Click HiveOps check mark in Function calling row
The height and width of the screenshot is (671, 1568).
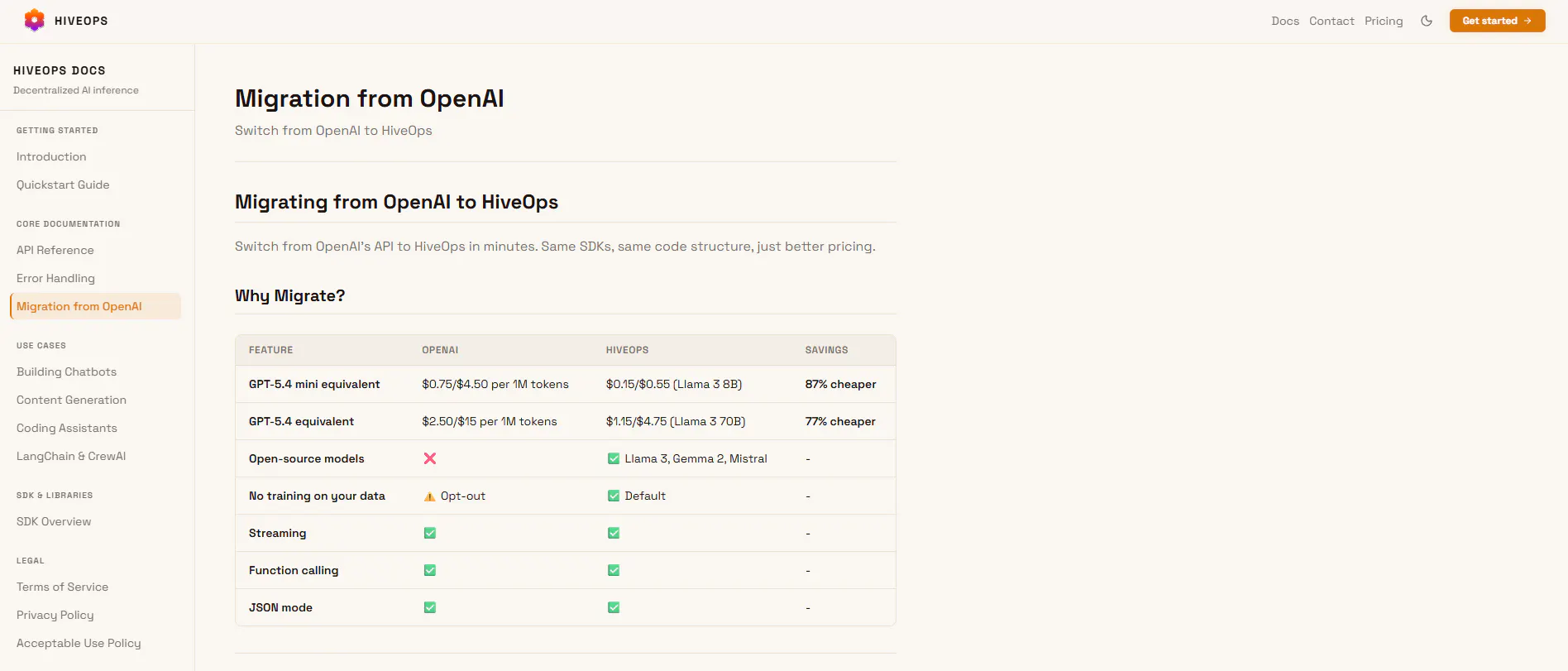pyautogui.click(x=614, y=570)
